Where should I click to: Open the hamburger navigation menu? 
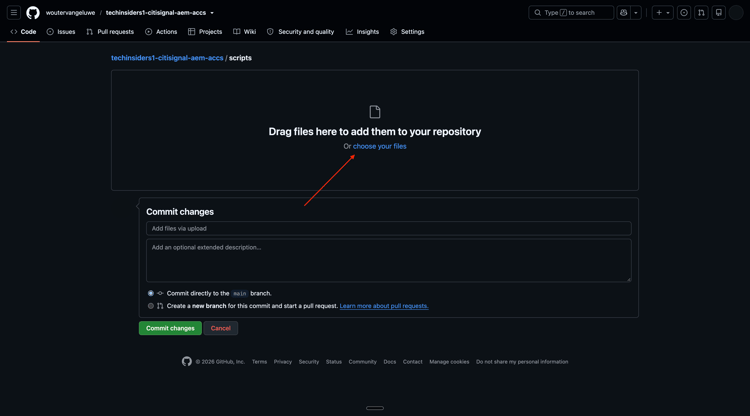click(x=14, y=13)
